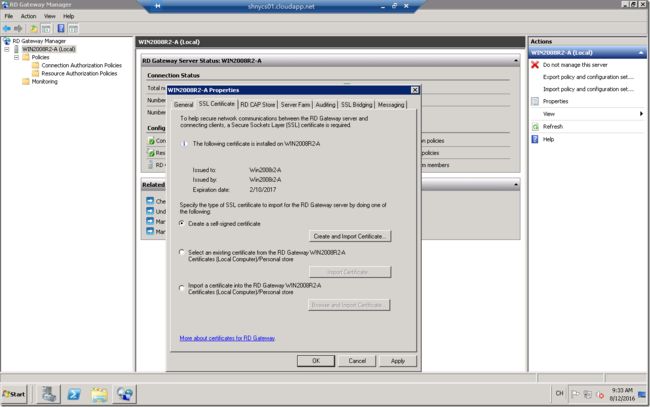Switch to the General tab
The image size is (650, 407).
coord(183,105)
